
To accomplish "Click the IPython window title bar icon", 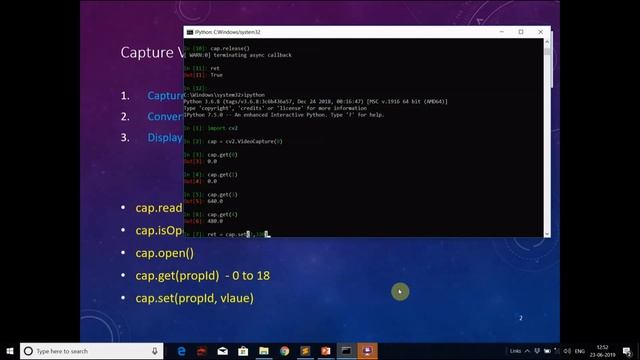I will tap(190, 32).
